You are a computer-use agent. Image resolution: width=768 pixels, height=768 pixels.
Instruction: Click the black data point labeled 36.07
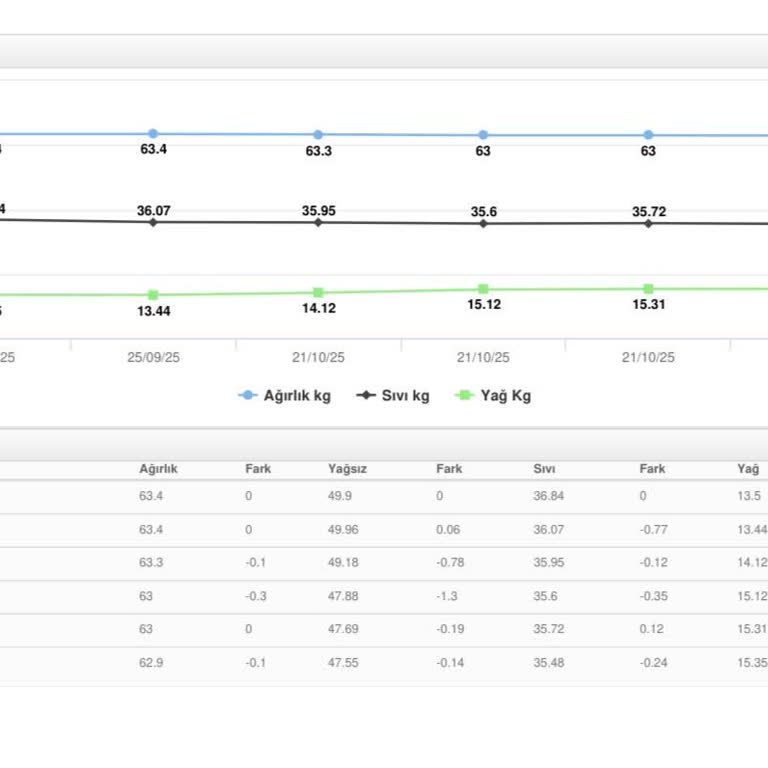[153, 222]
